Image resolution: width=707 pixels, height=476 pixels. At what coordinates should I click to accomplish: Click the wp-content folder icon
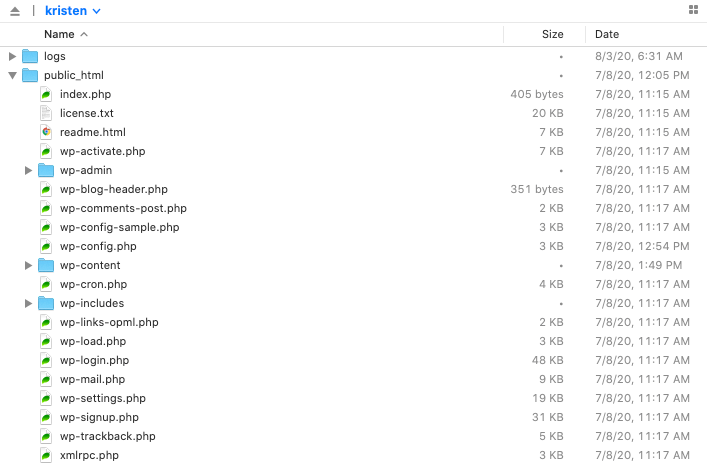[x=46, y=265]
